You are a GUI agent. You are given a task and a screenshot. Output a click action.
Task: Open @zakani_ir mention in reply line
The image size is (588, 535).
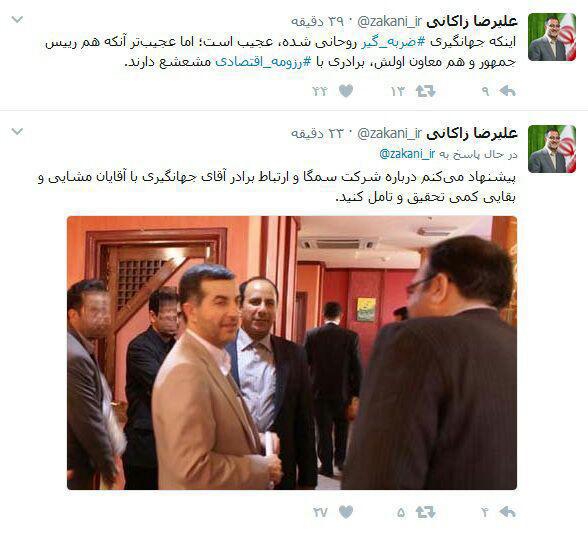(x=407, y=154)
